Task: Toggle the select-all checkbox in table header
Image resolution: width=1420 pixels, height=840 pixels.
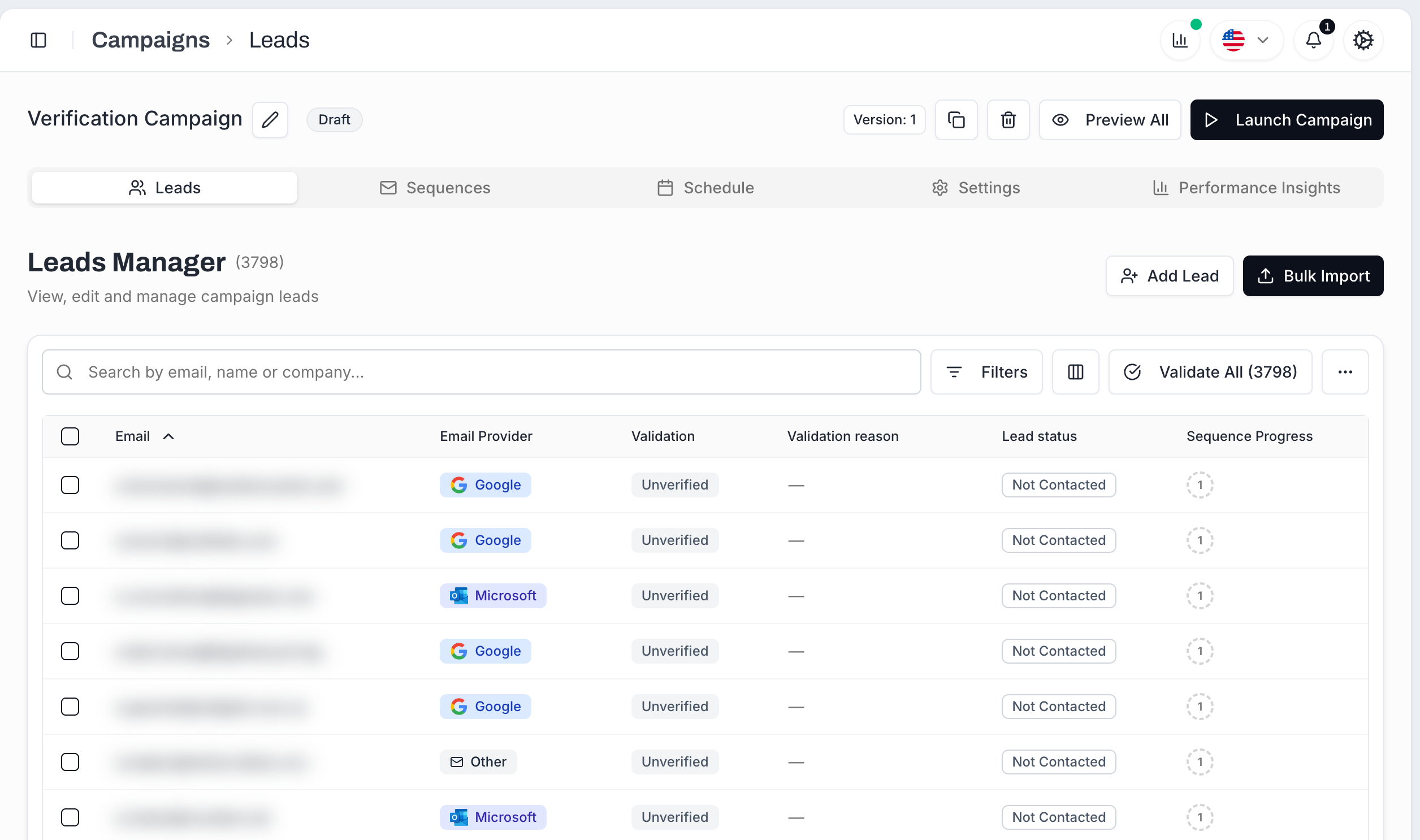Action: (x=70, y=436)
